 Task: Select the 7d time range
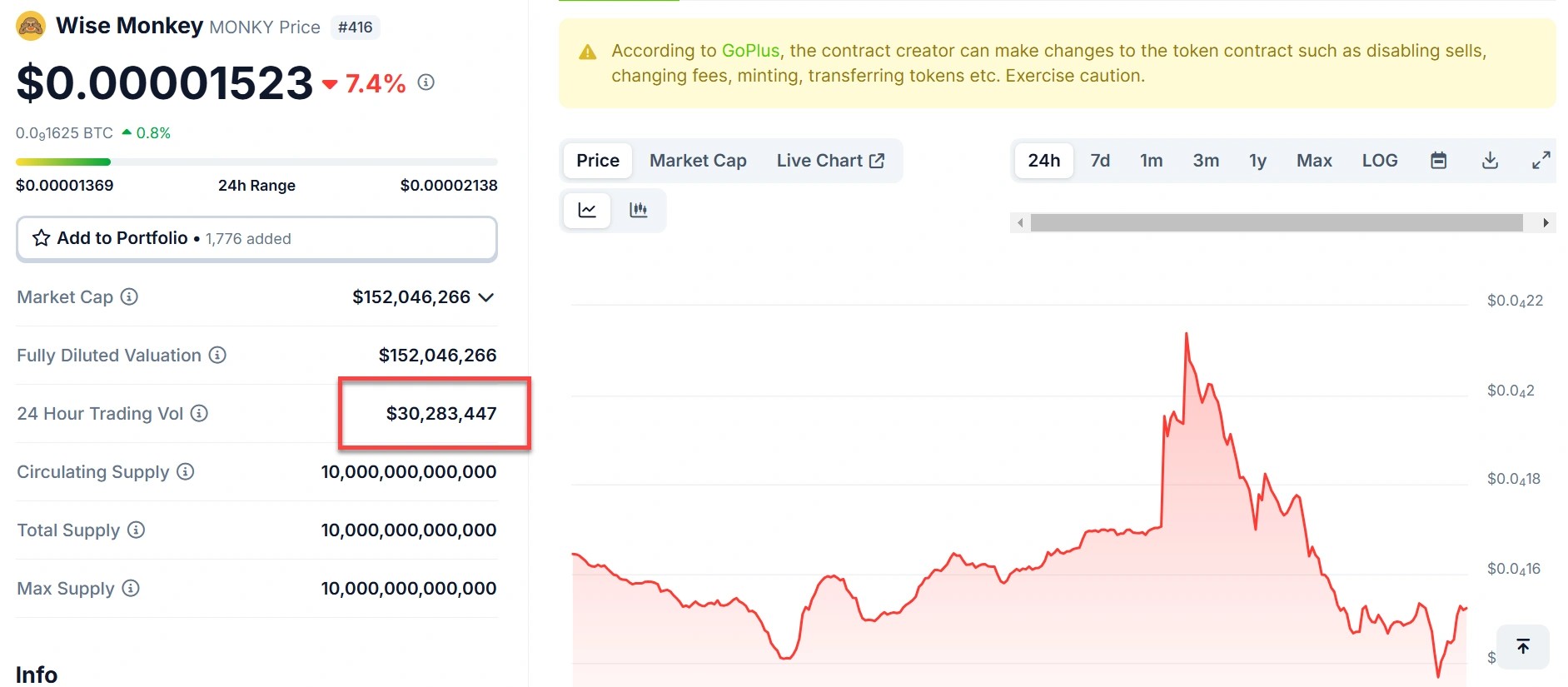[x=1099, y=161]
